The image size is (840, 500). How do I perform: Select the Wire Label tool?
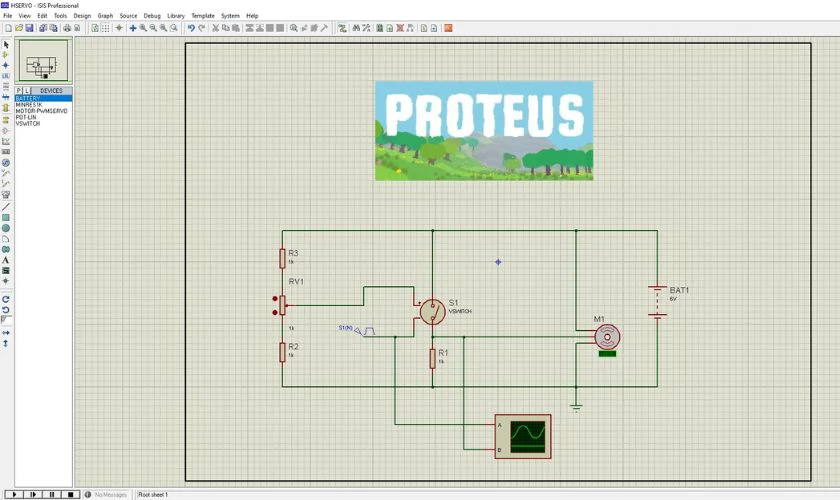[6, 76]
